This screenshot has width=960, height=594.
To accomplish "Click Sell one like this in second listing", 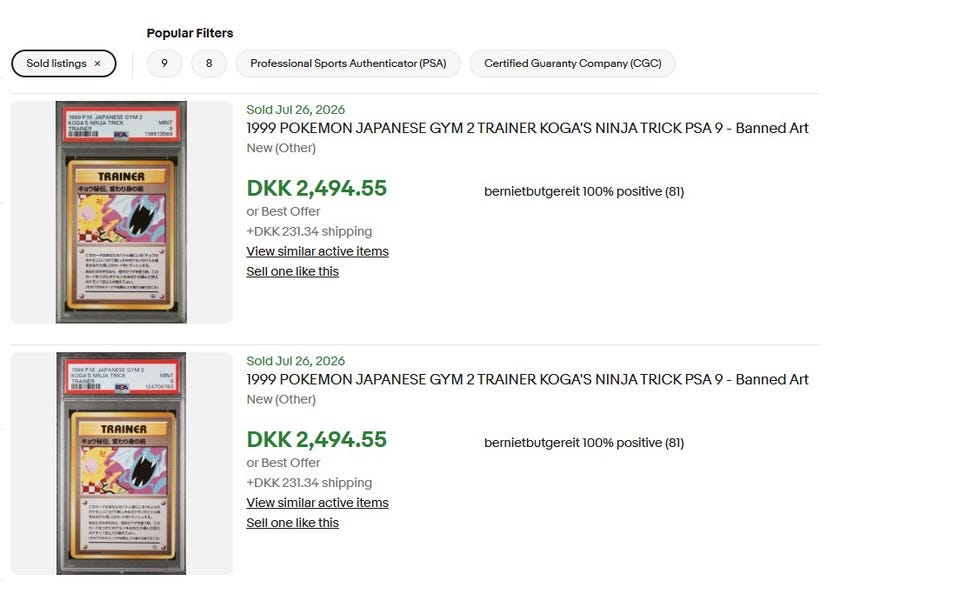I will [292, 522].
